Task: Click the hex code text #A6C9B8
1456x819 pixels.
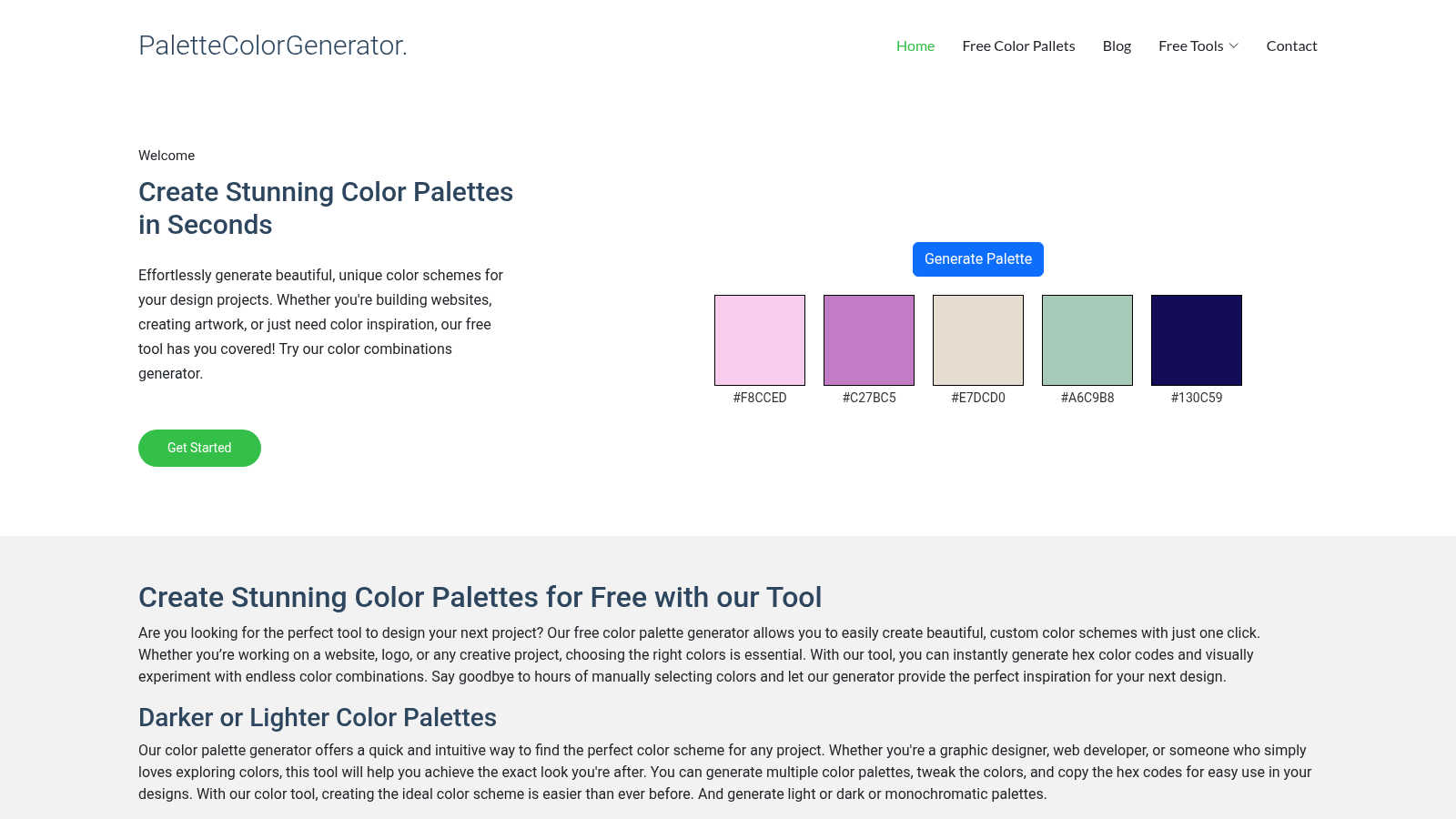Action: coord(1087,398)
